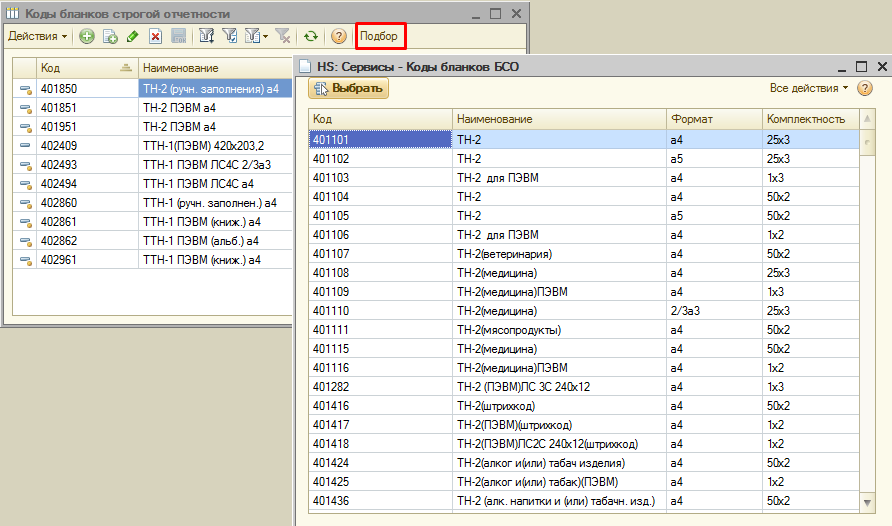This screenshot has width=892, height=526.
Task: Click the disable-filter funnel icon
Action: pyautogui.click(x=283, y=36)
